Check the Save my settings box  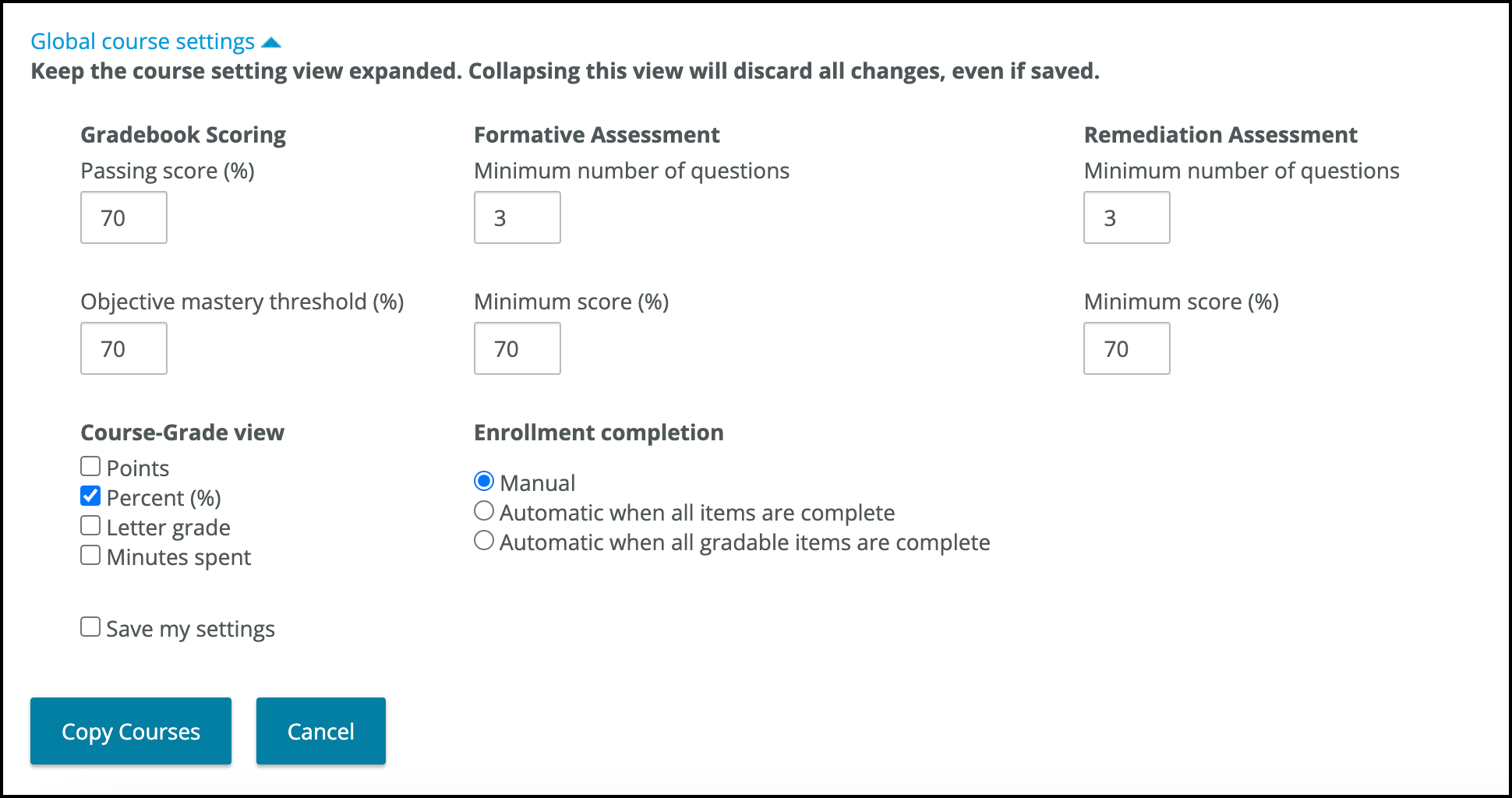(90, 627)
